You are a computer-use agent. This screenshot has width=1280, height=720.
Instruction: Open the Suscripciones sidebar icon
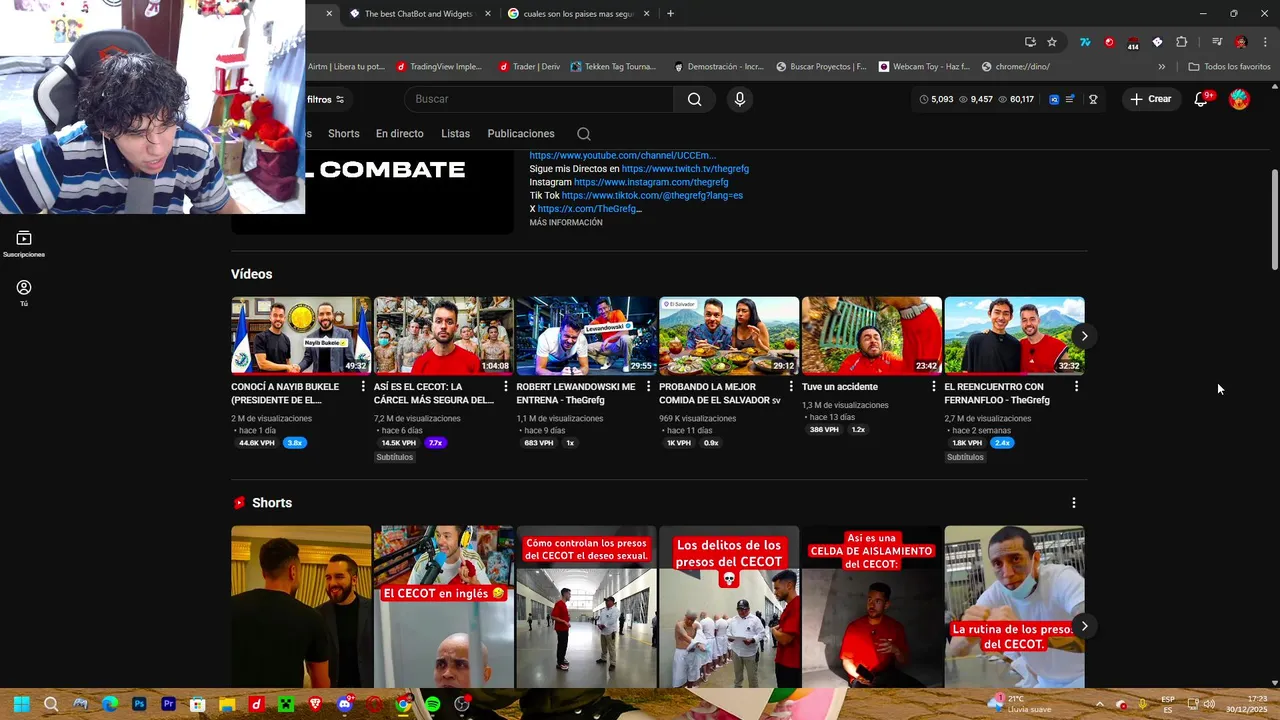pyautogui.click(x=24, y=244)
